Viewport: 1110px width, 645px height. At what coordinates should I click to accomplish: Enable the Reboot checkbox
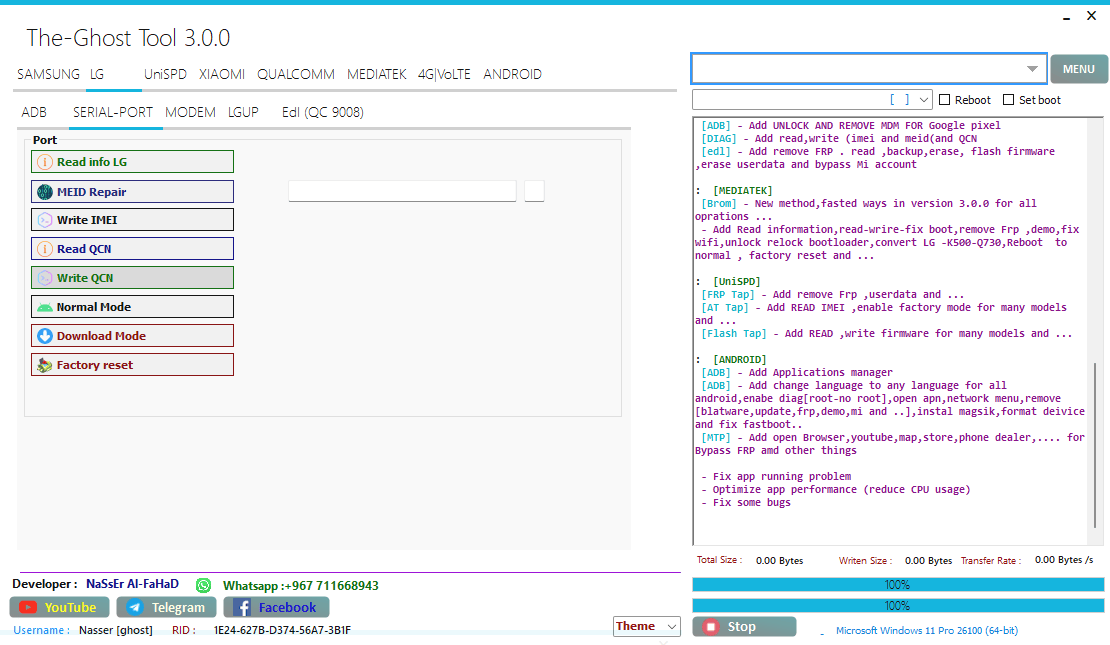point(945,100)
